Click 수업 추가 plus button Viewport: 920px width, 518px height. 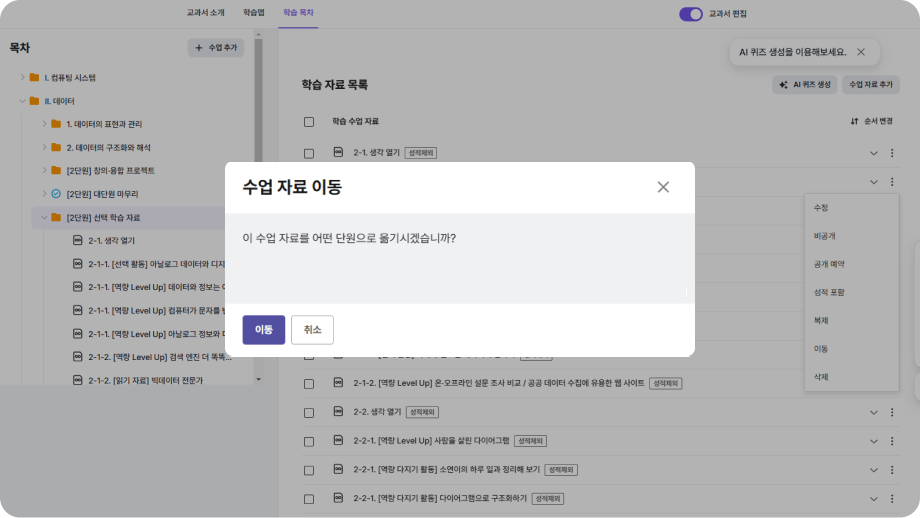pyautogui.click(x=216, y=48)
